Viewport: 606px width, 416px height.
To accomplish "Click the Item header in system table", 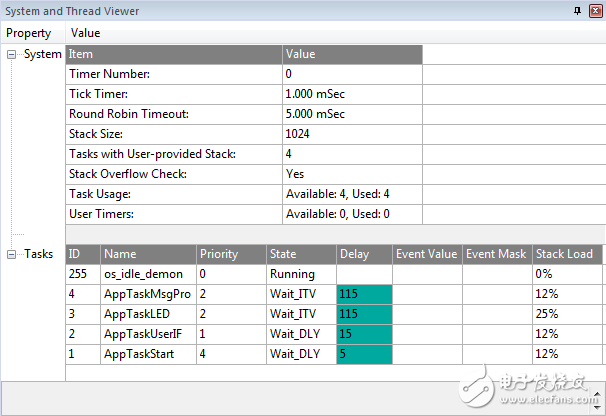I will (174, 54).
